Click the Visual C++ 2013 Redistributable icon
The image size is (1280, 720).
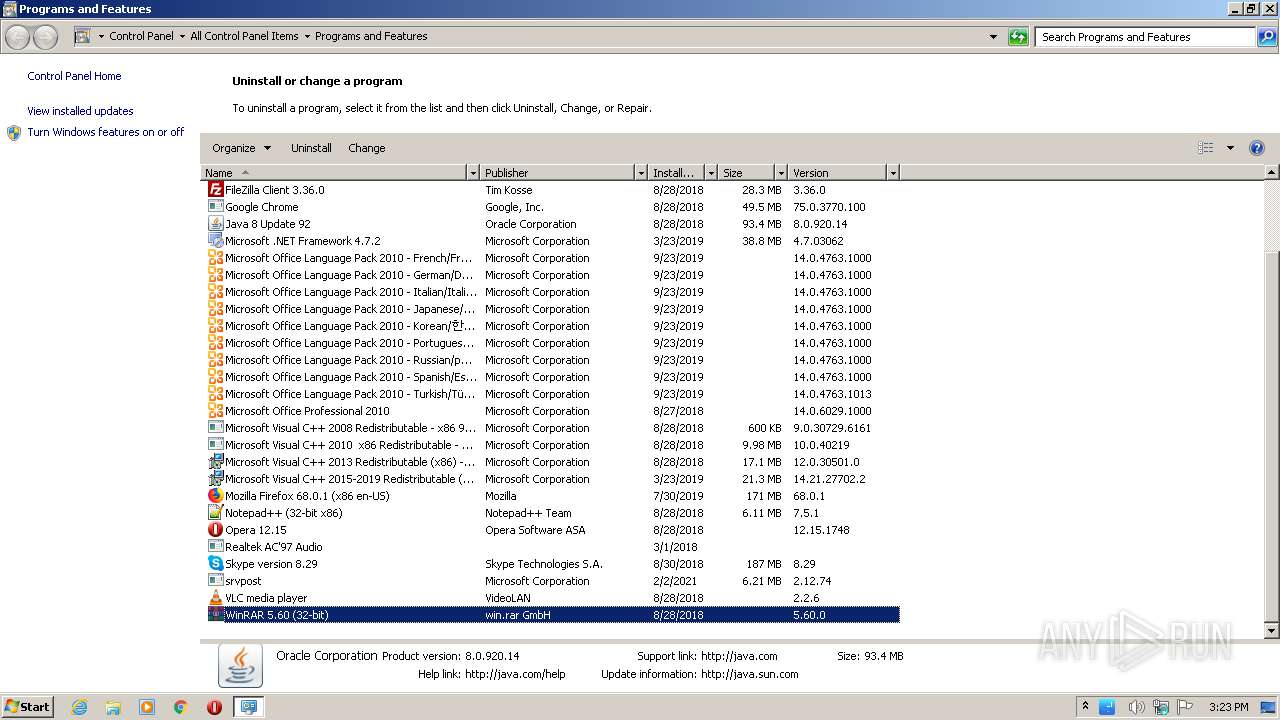click(x=215, y=461)
